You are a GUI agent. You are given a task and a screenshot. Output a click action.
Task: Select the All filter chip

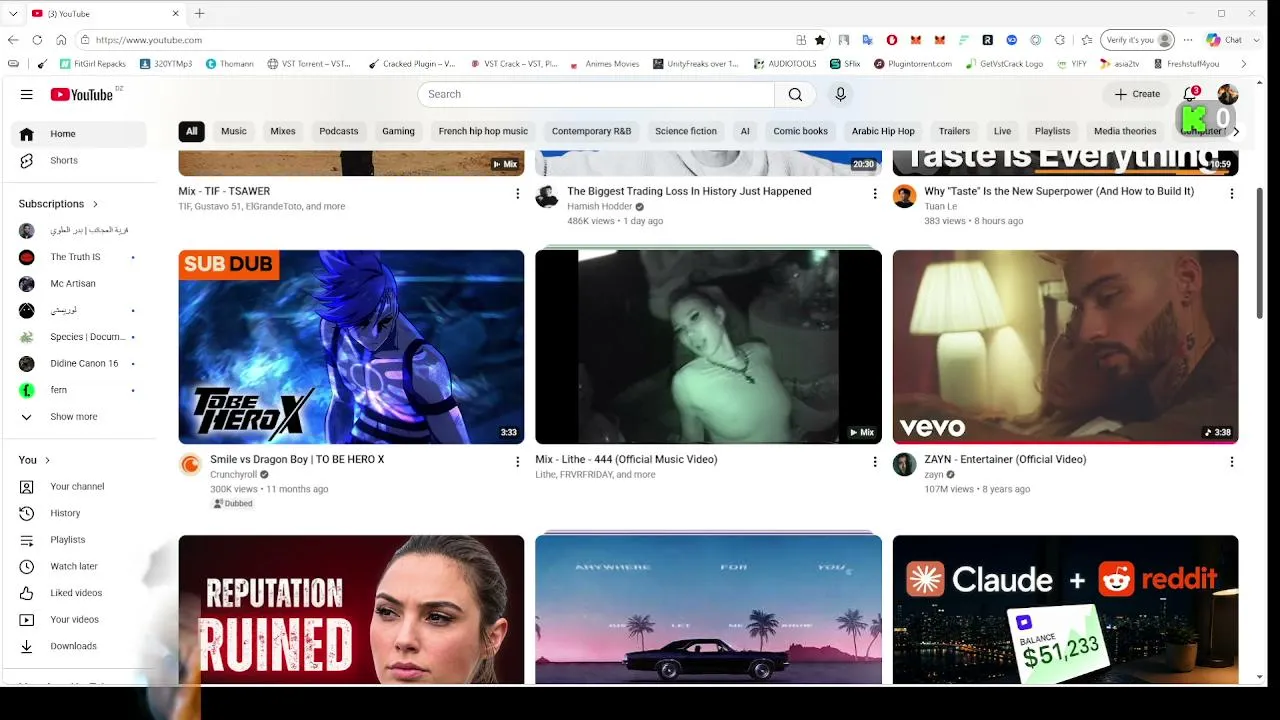point(191,131)
